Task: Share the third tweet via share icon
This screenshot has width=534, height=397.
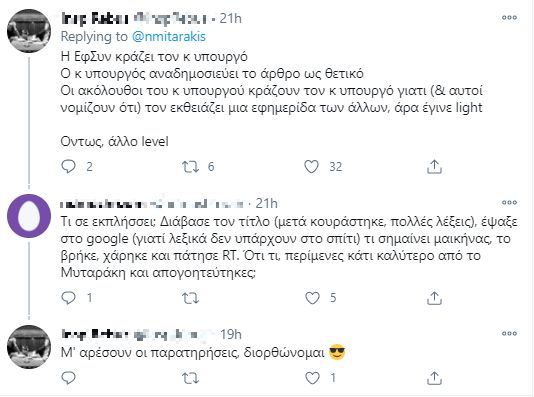Action: [x=434, y=378]
